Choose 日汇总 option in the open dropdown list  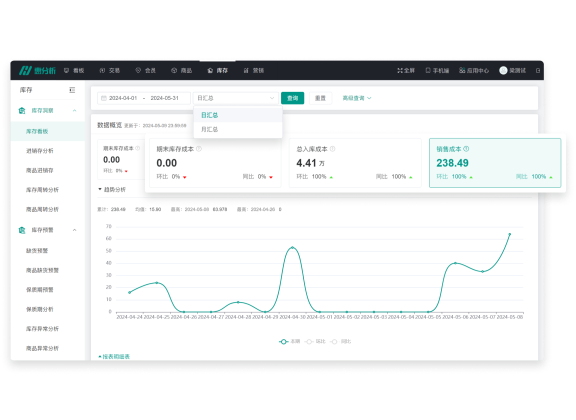point(238,115)
